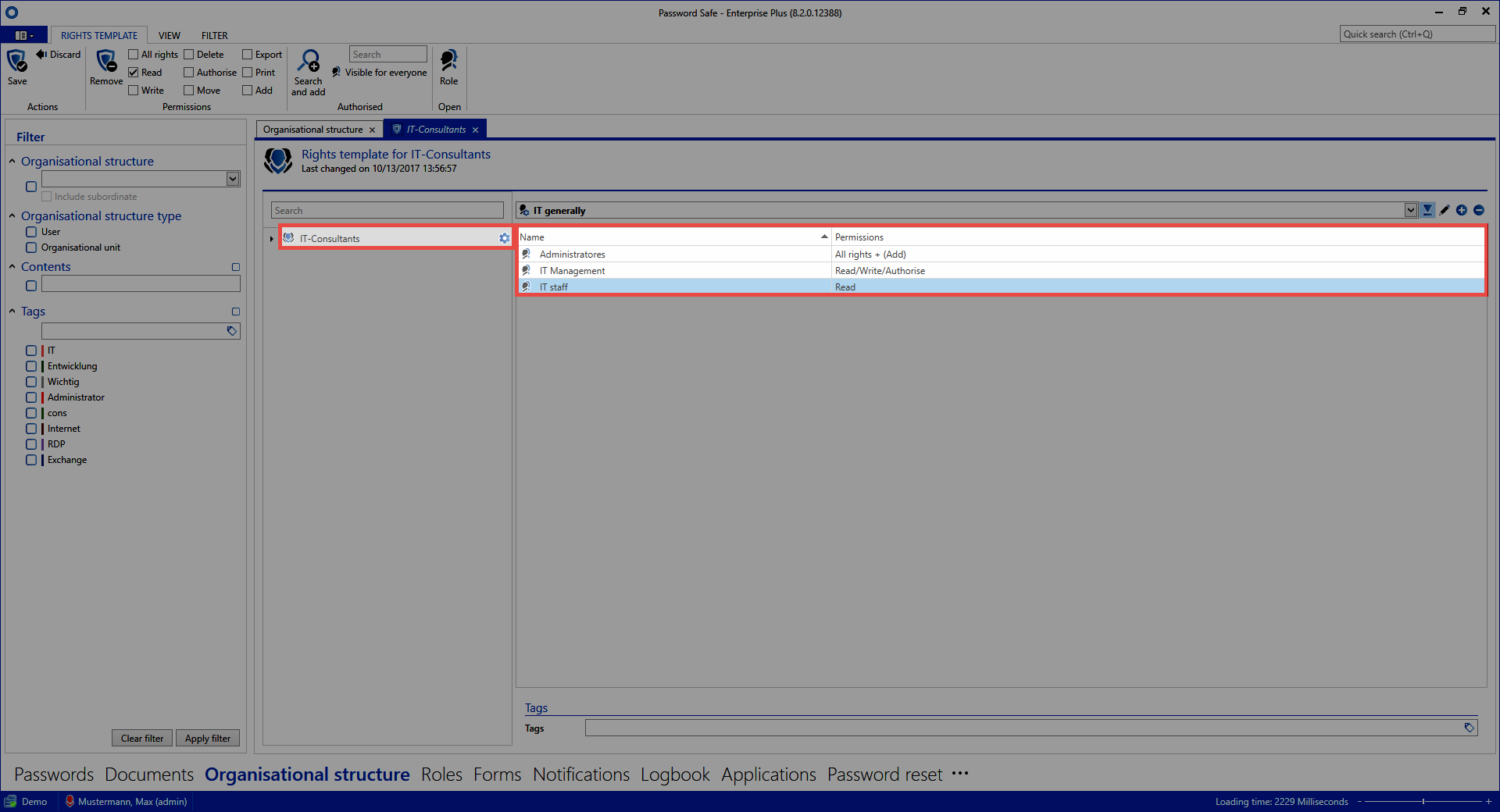Screen dimensions: 1500x812
Task: Check the User structure type filter
Action: point(31,232)
